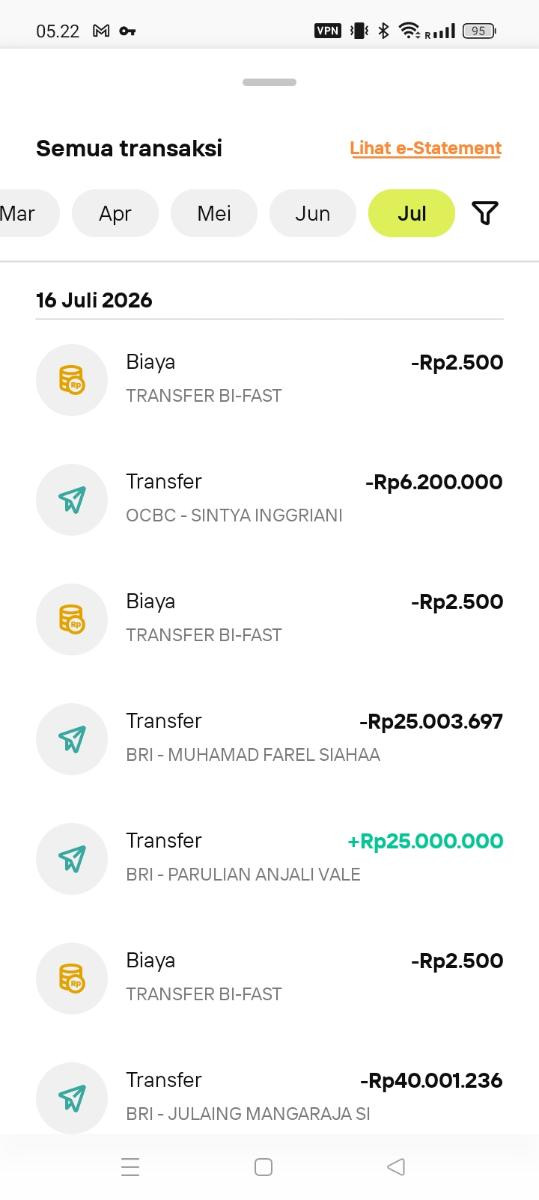Open the recent apps menu icon

[130, 1167]
